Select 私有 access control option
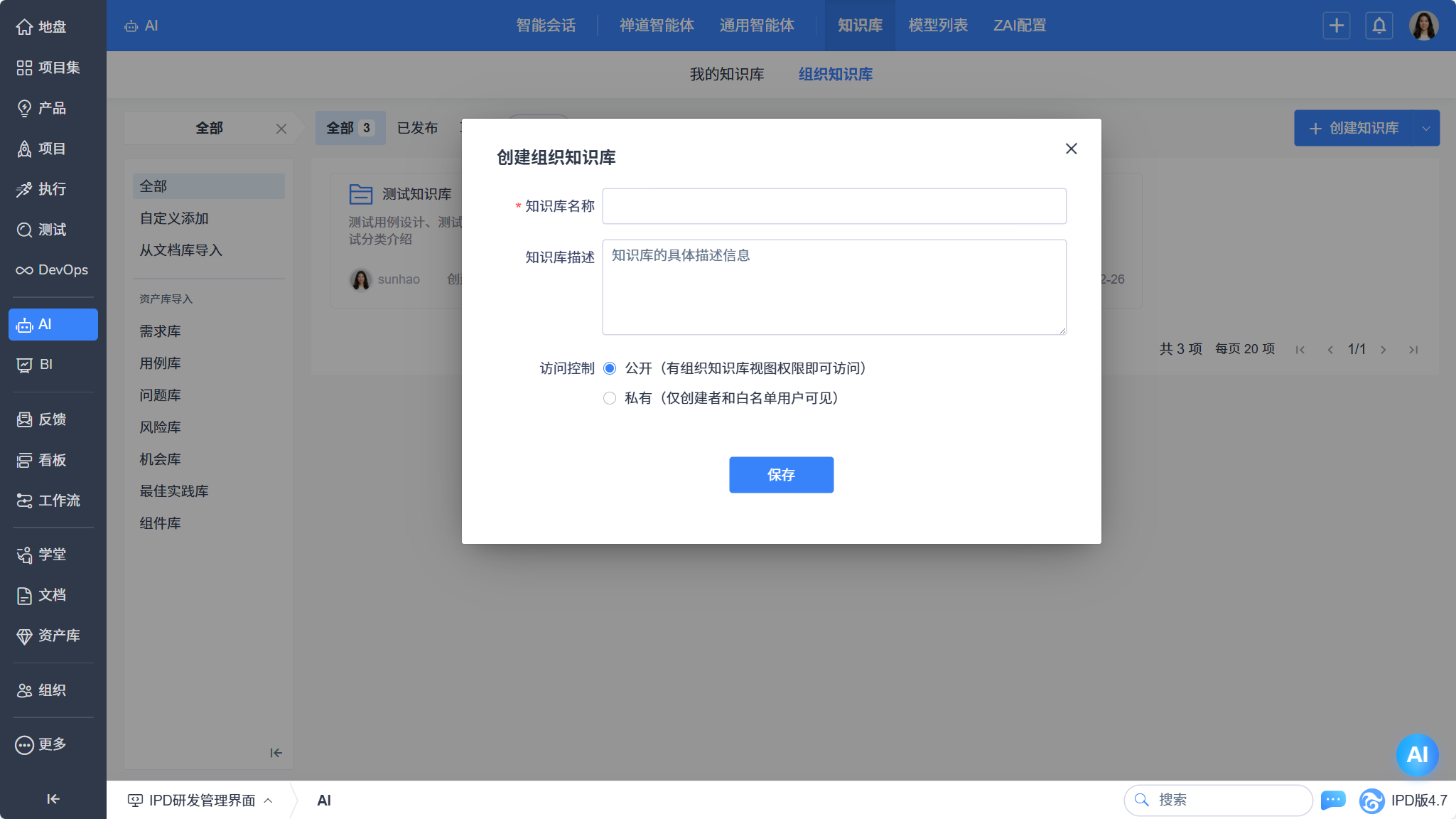Image resolution: width=1456 pixels, height=819 pixels. (x=610, y=398)
